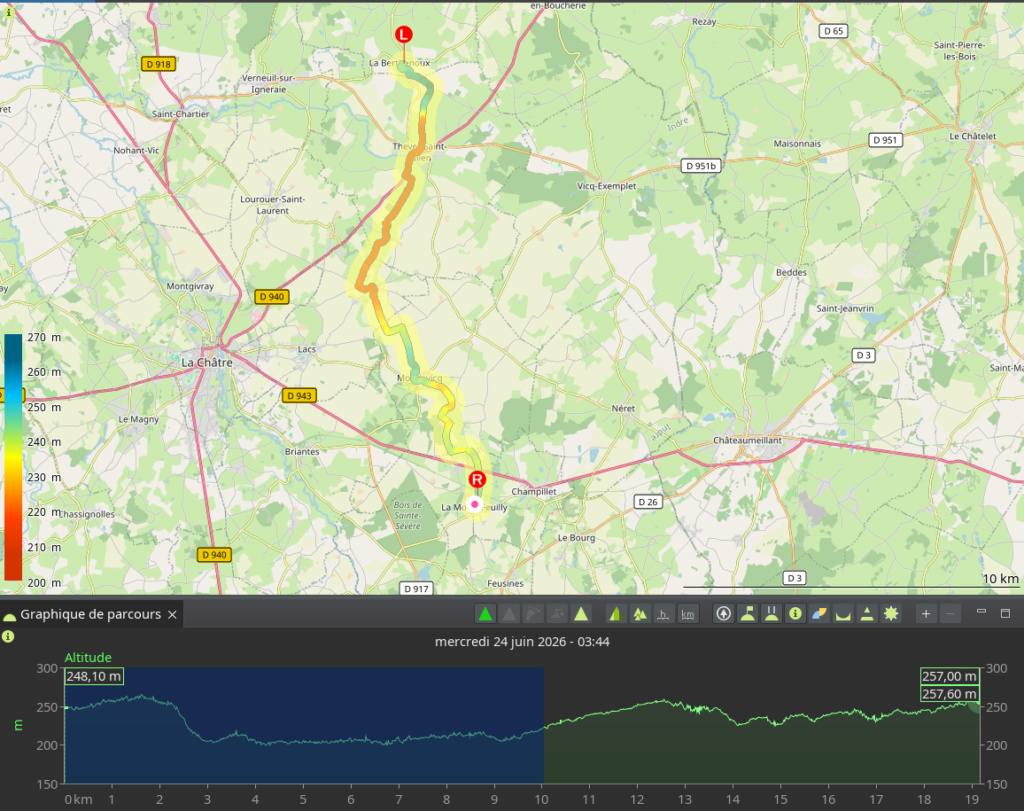Minimize the Graphique de parcours view
1024x811 pixels.
(x=981, y=612)
